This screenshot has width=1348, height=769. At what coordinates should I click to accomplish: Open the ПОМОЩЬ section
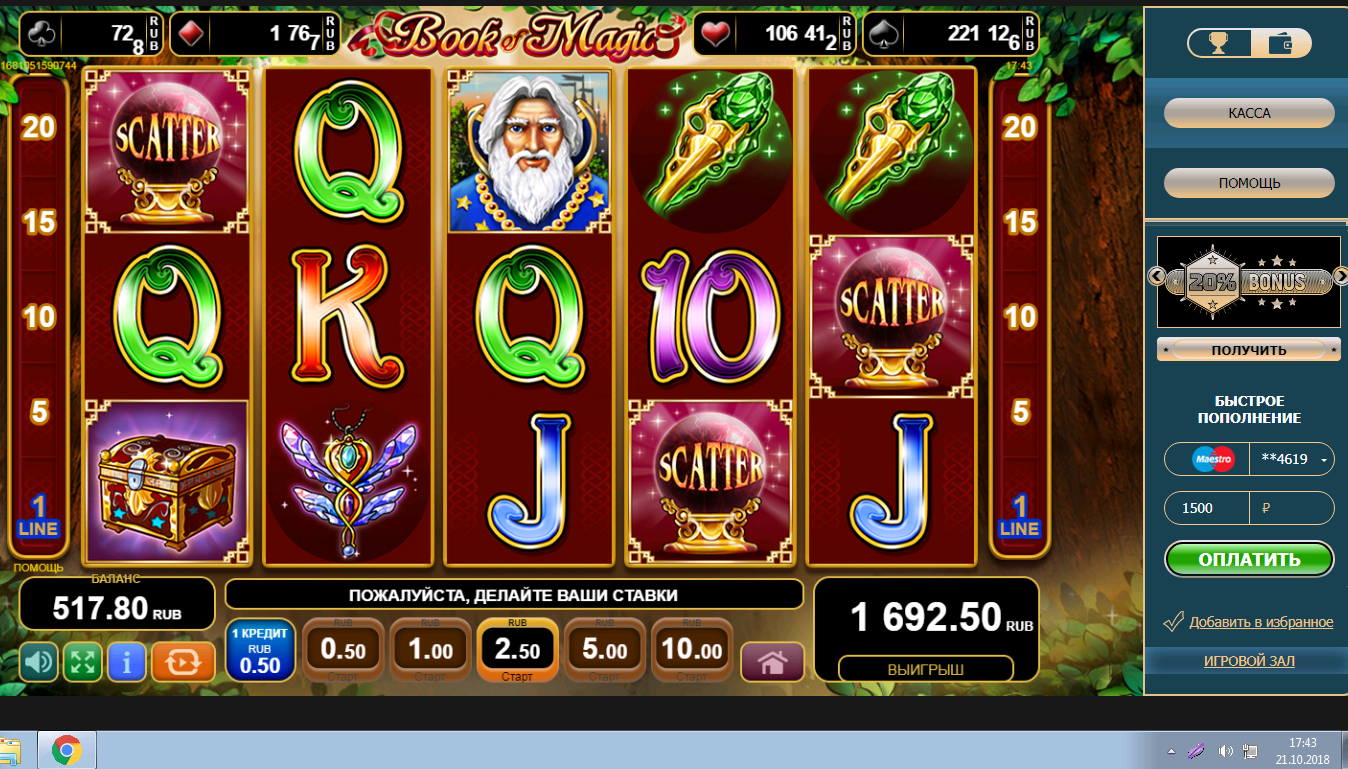(x=1249, y=183)
